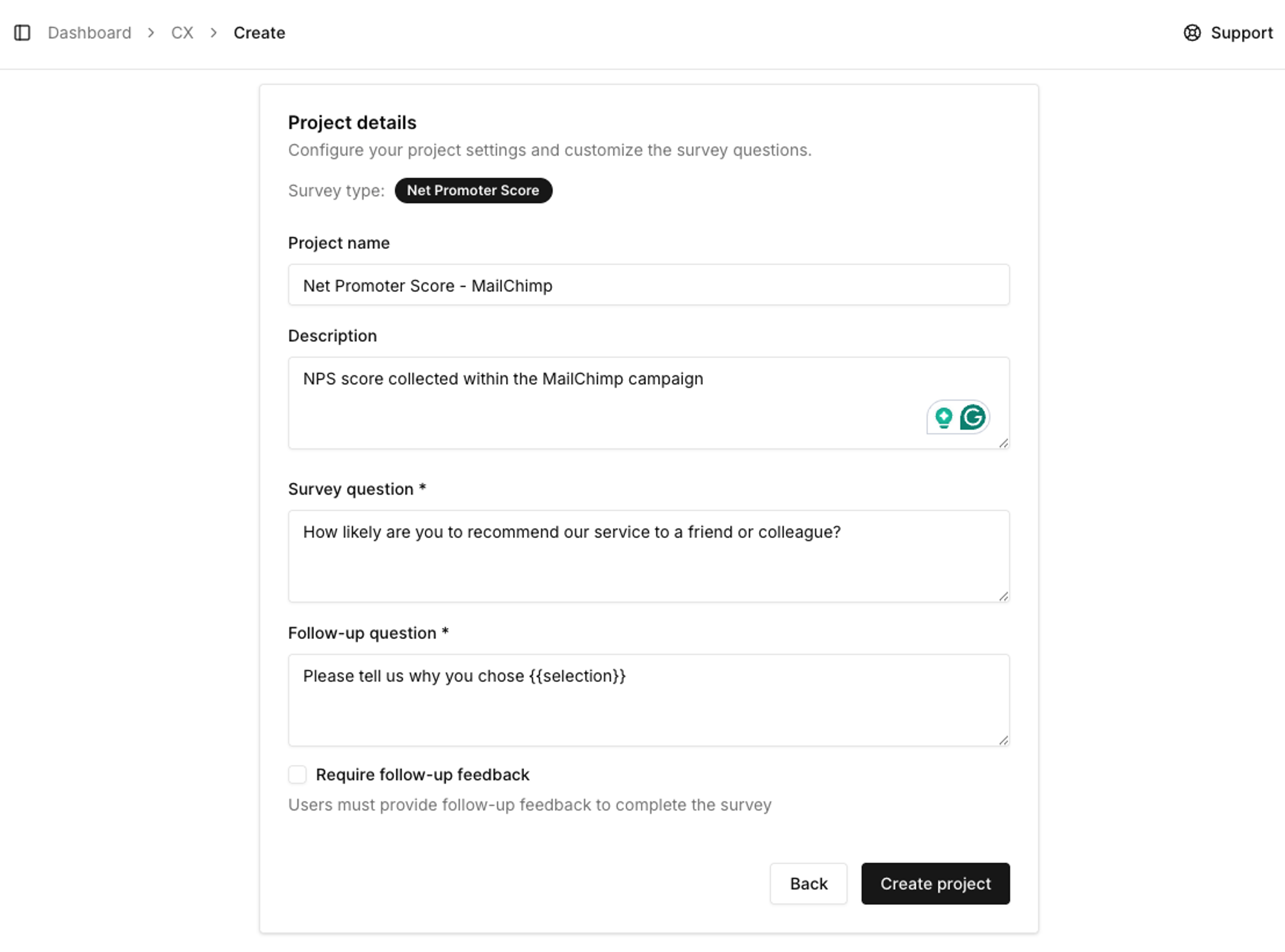The height and width of the screenshot is (952, 1285).
Task: Click the Net Promoter Score badge
Action: tap(473, 191)
